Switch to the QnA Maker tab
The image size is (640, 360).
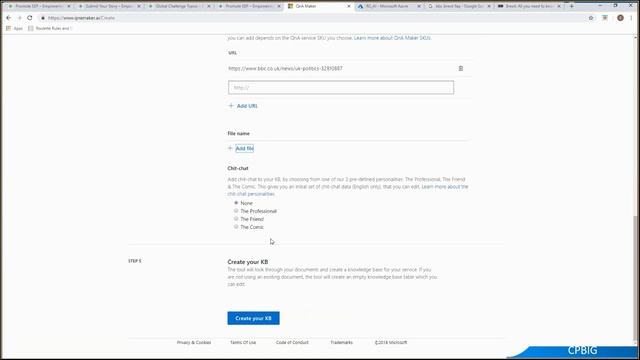(318, 7)
